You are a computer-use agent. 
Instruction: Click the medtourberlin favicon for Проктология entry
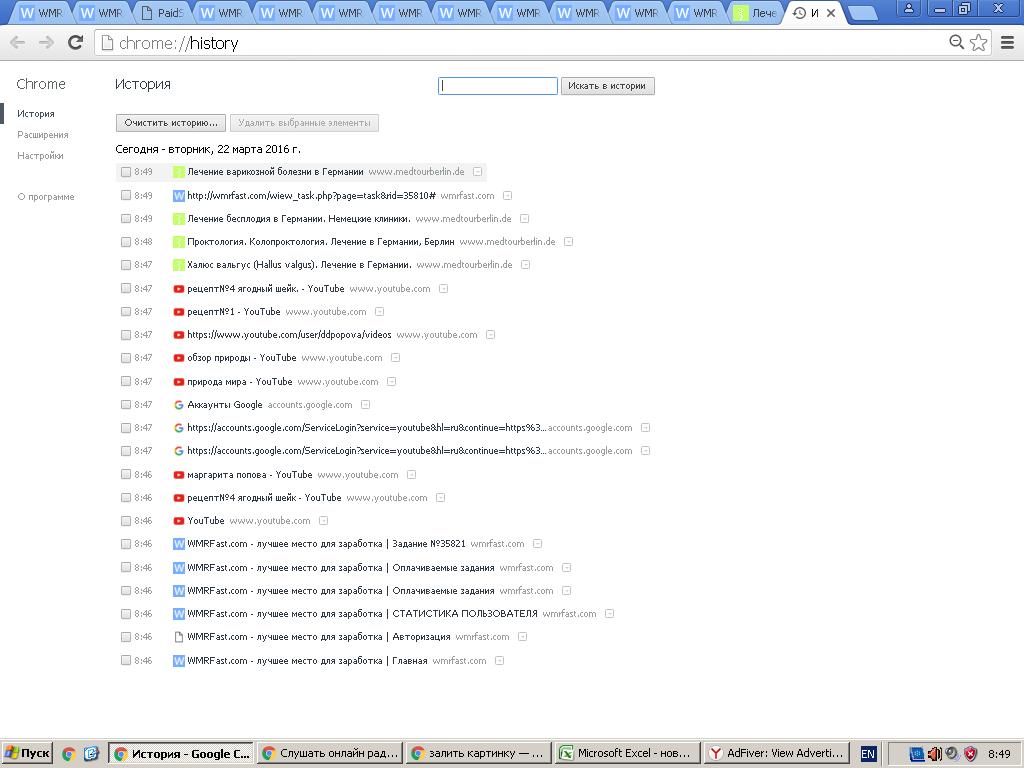click(x=178, y=242)
